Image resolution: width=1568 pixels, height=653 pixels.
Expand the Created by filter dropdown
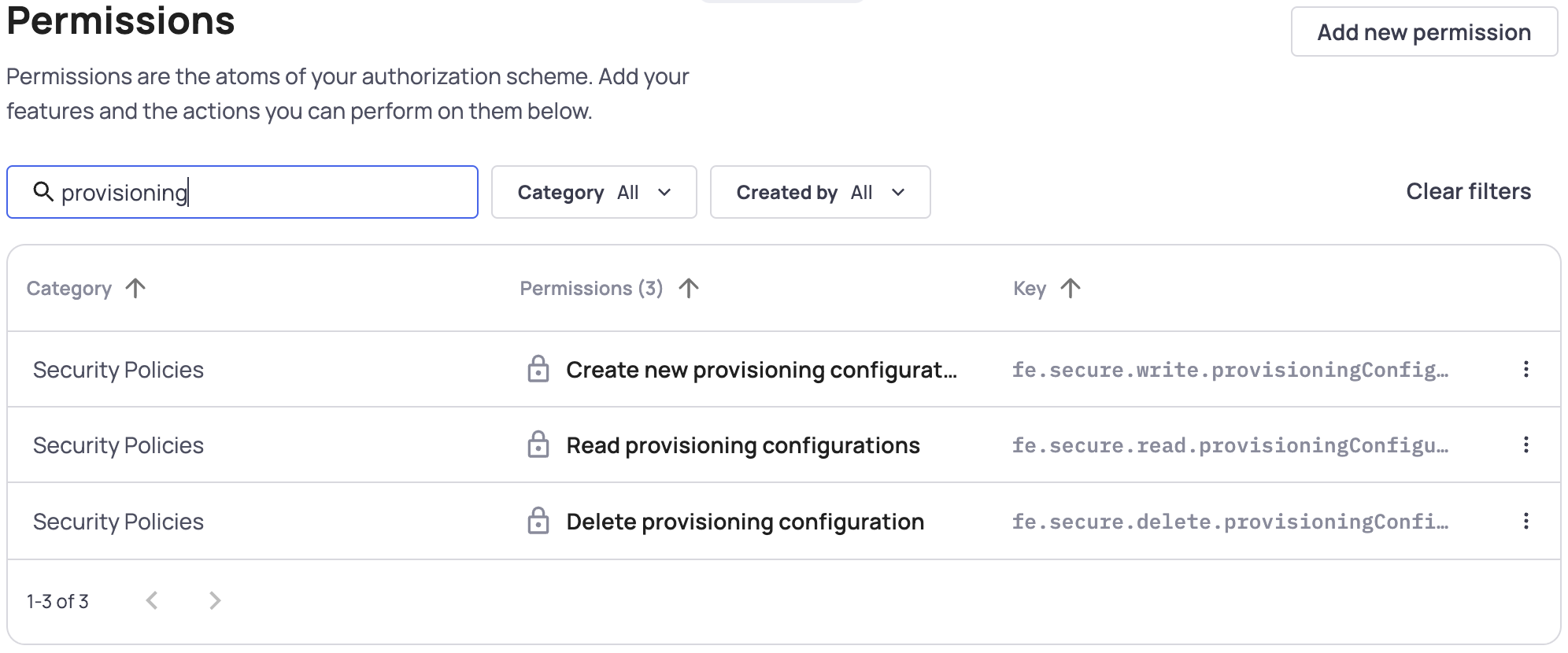pos(819,192)
